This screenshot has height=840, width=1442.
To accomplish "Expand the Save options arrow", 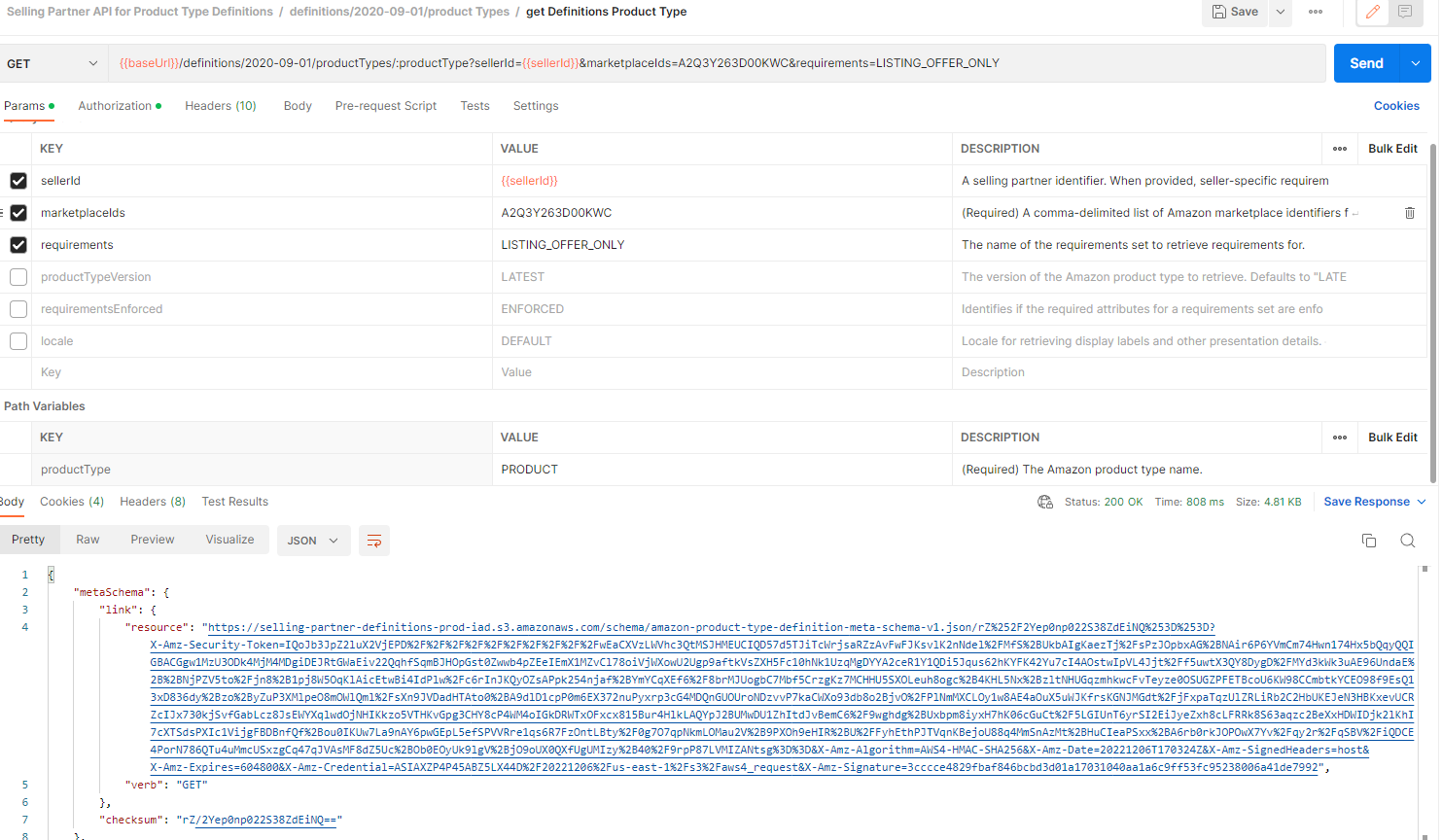I will (1281, 12).
